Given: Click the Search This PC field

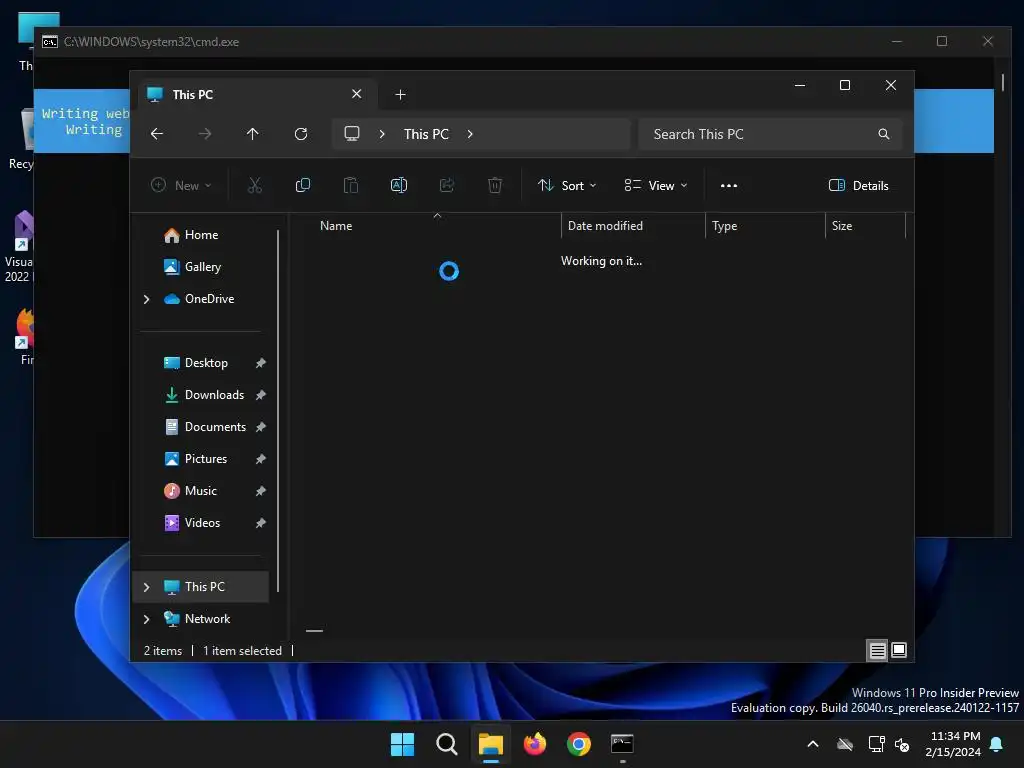Looking at the screenshot, I should click(x=770, y=134).
